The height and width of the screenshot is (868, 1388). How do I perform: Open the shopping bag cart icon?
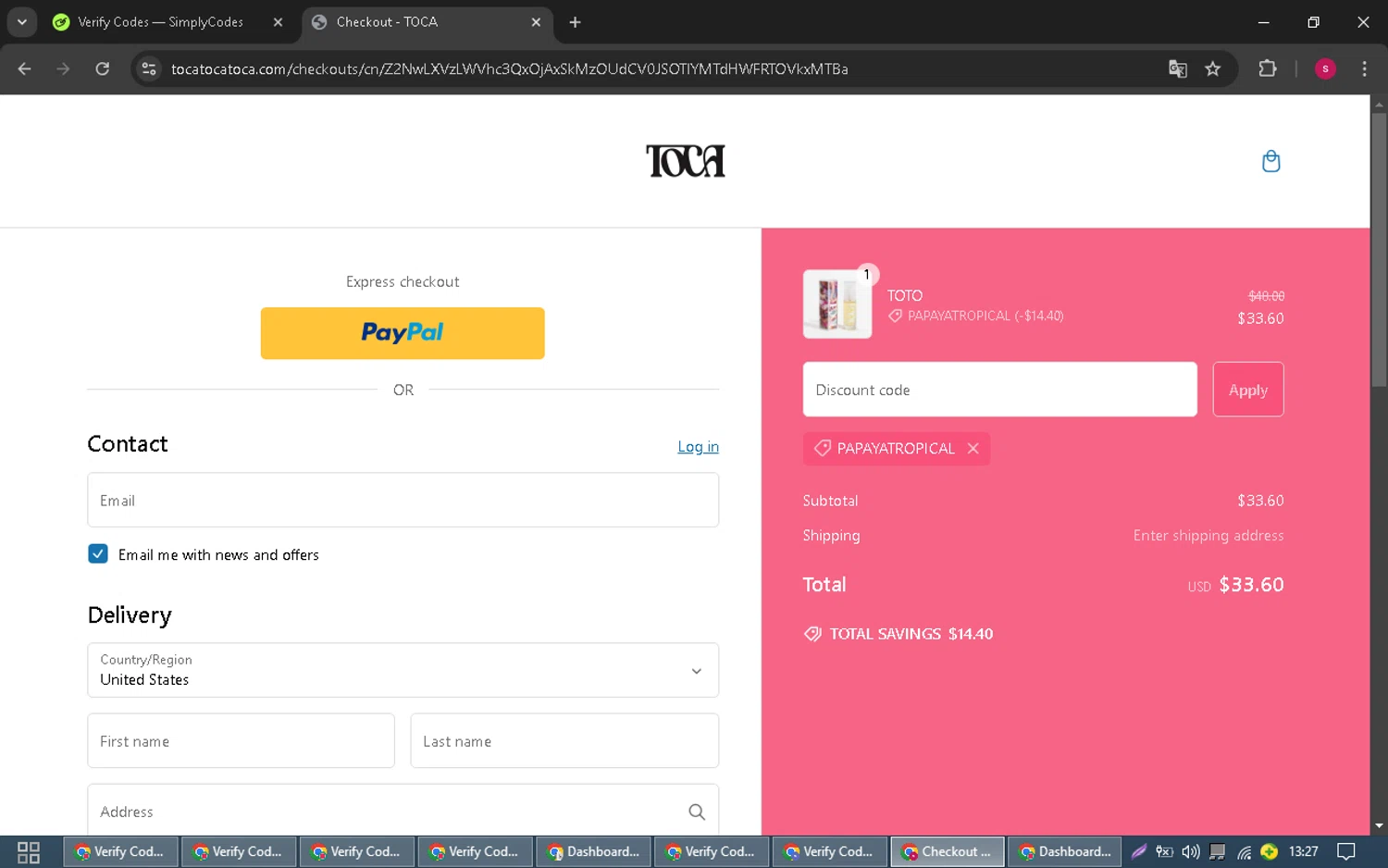(1270, 161)
